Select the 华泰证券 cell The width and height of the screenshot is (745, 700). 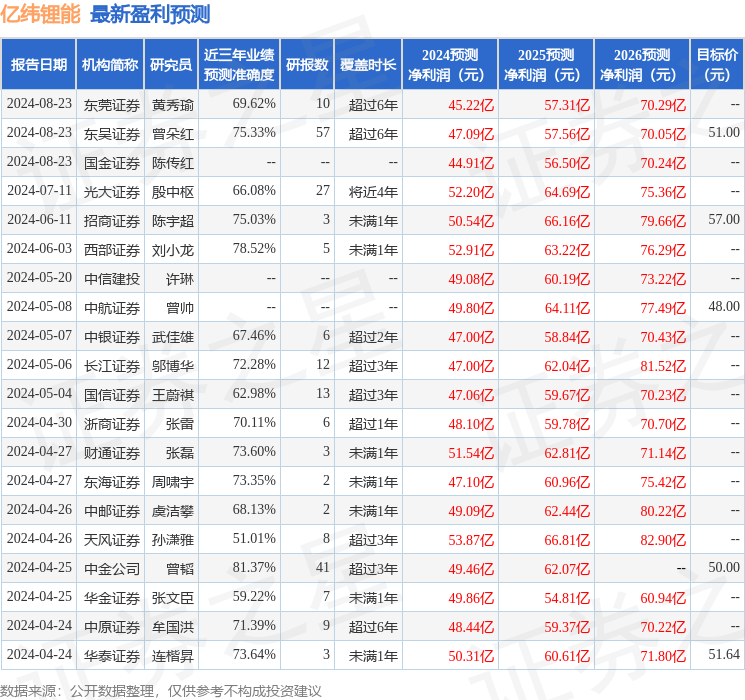click(x=112, y=656)
